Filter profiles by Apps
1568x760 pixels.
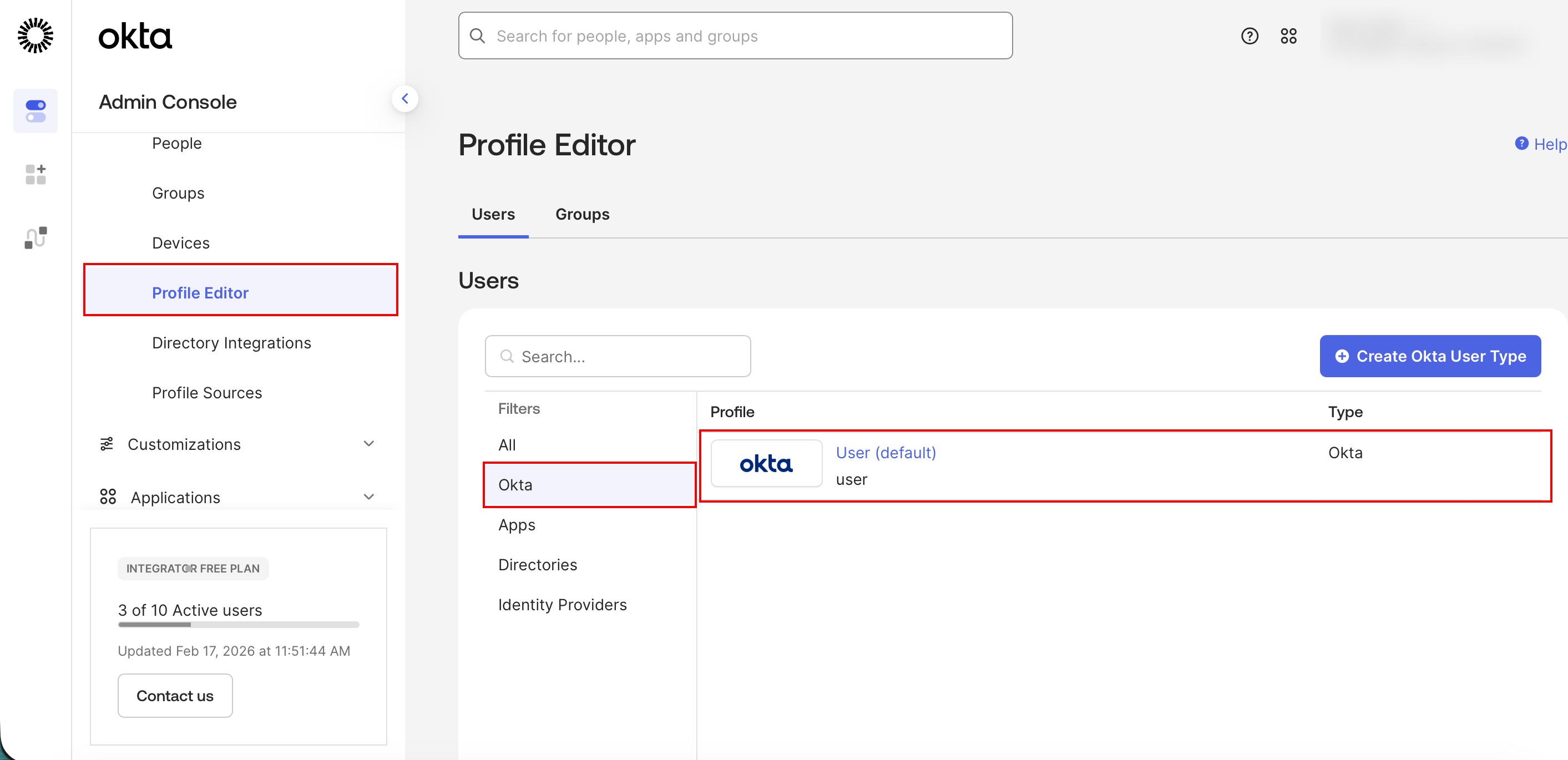[x=516, y=525]
